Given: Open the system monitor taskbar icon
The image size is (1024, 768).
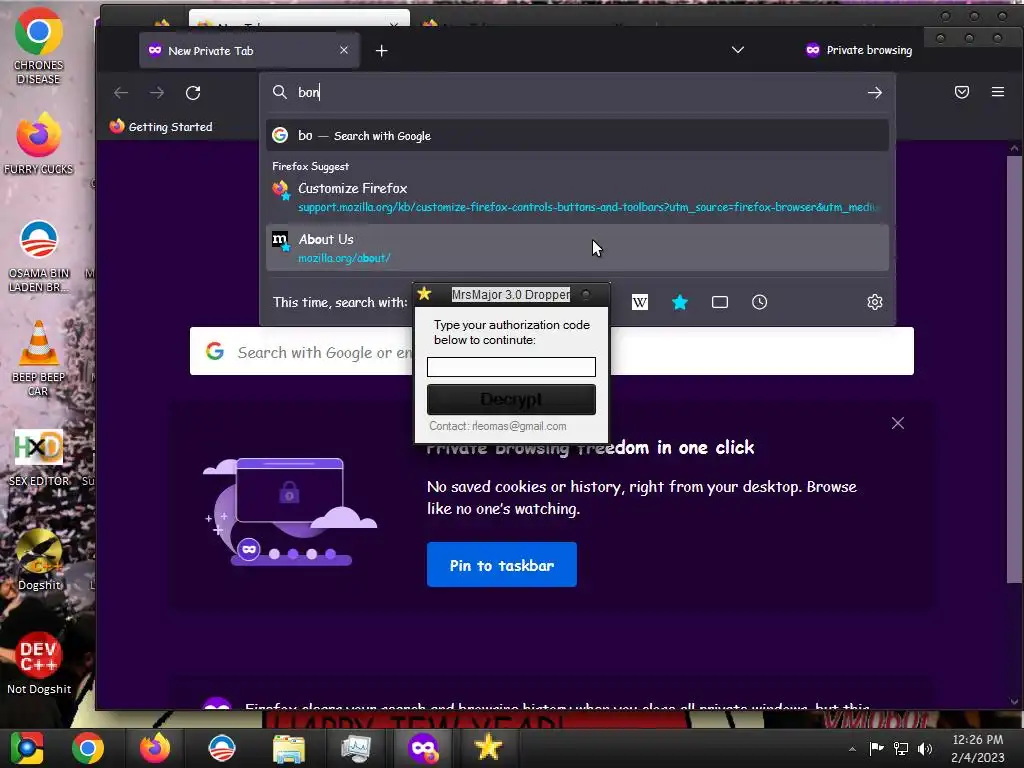Looking at the screenshot, I should tap(355, 748).
